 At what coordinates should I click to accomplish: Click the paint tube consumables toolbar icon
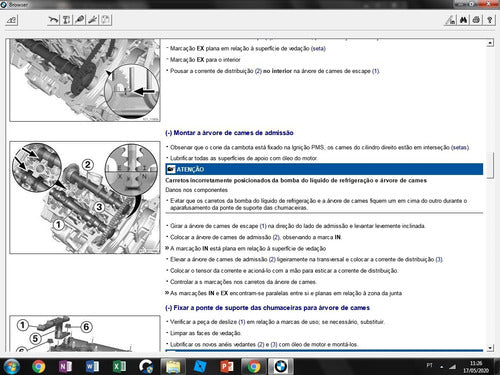79,20
